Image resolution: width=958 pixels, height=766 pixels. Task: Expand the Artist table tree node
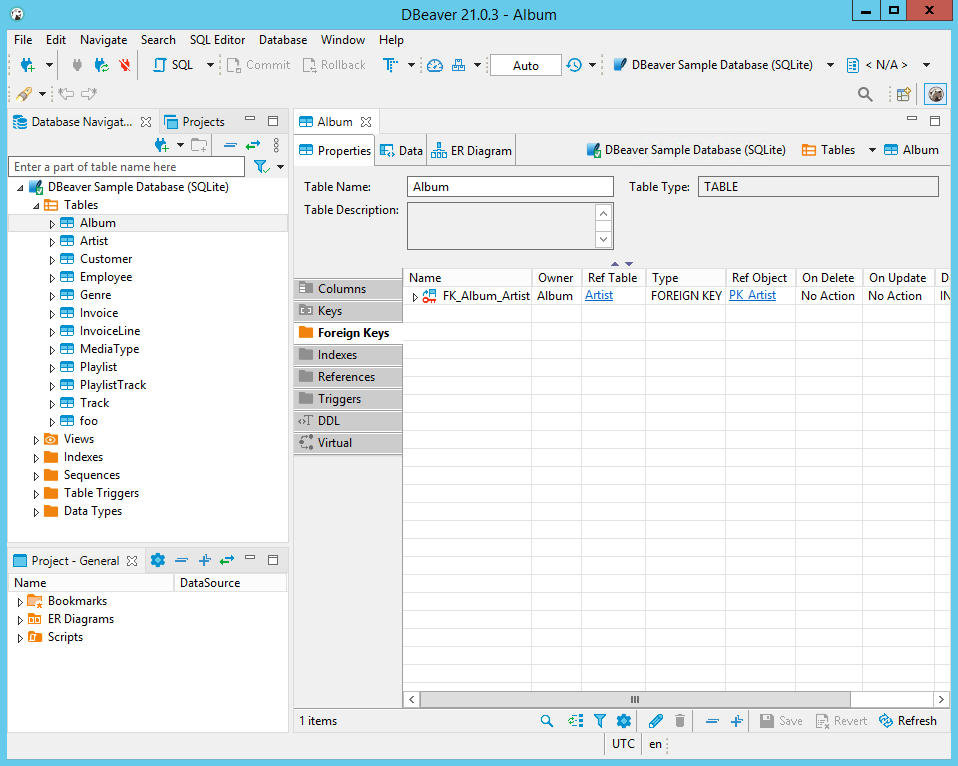pyautogui.click(x=52, y=242)
